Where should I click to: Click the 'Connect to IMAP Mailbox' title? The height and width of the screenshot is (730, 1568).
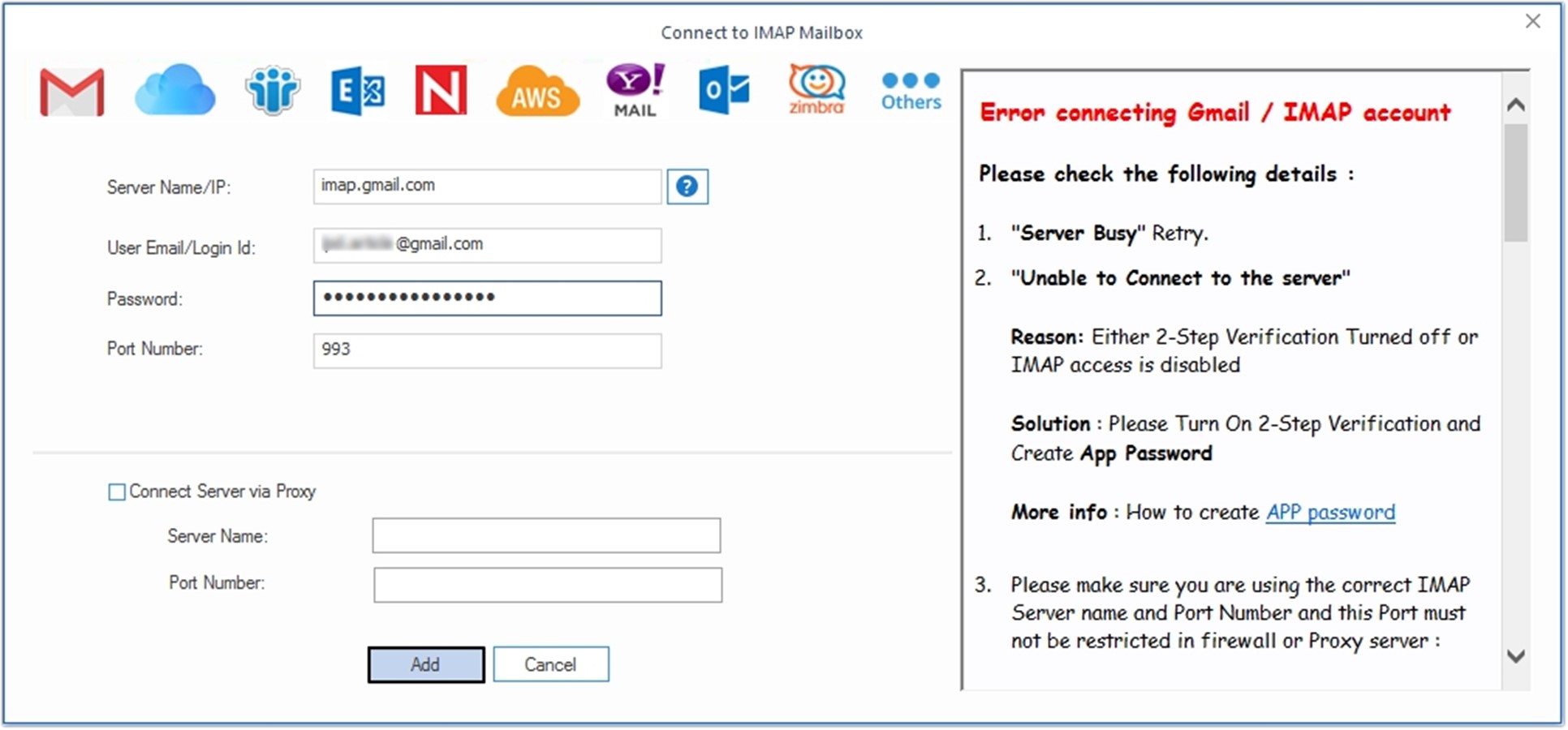point(761,32)
